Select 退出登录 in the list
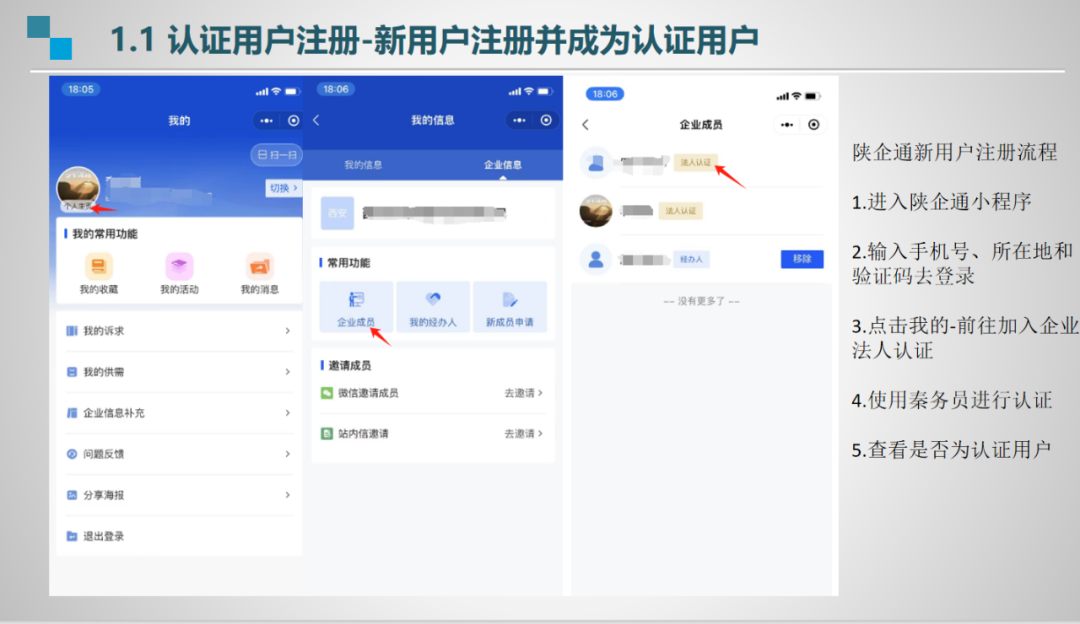This screenshot has width=1080, height=624. [x=104, y=536]
